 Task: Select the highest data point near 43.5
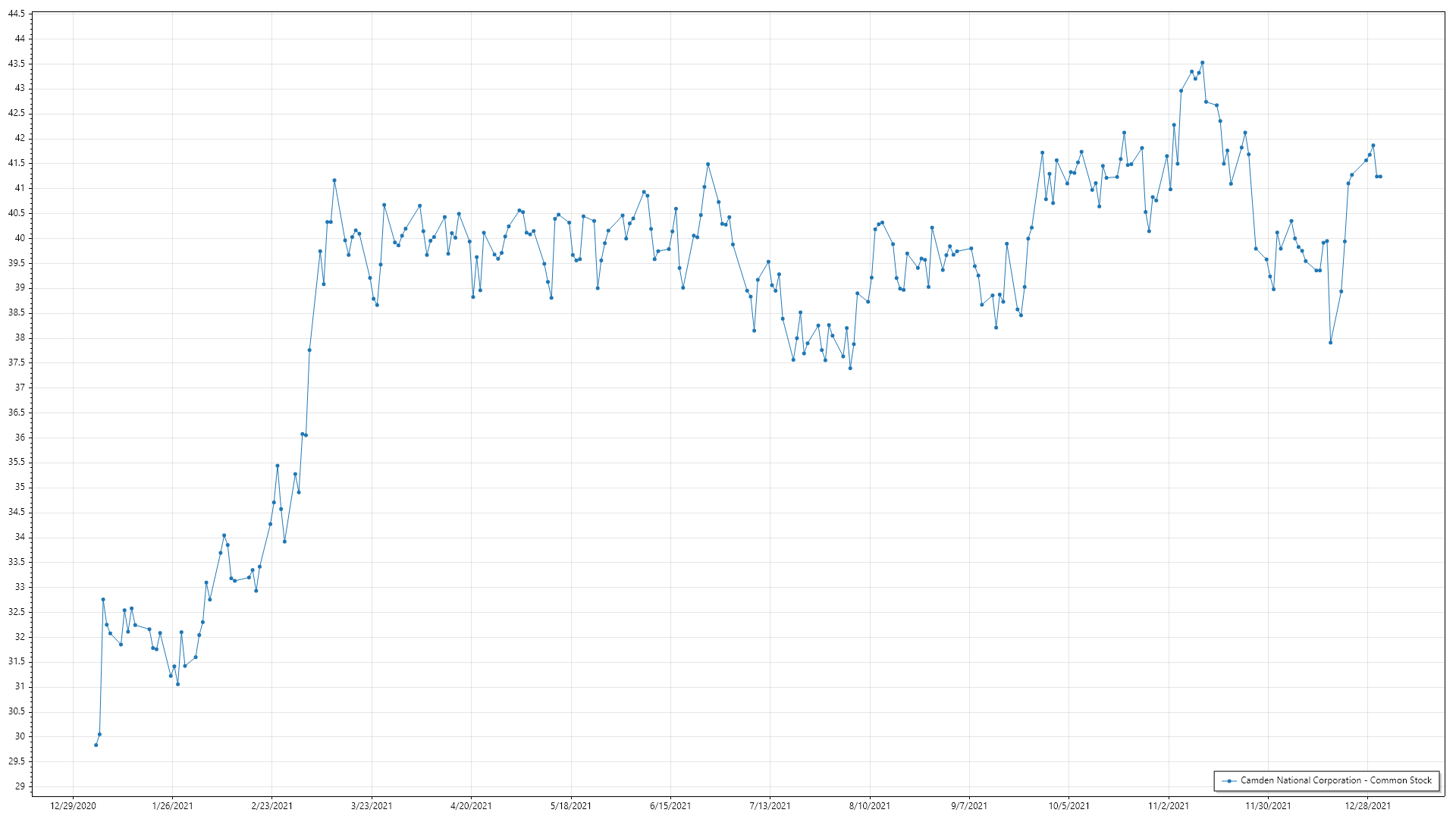(x=1202, y=63)
